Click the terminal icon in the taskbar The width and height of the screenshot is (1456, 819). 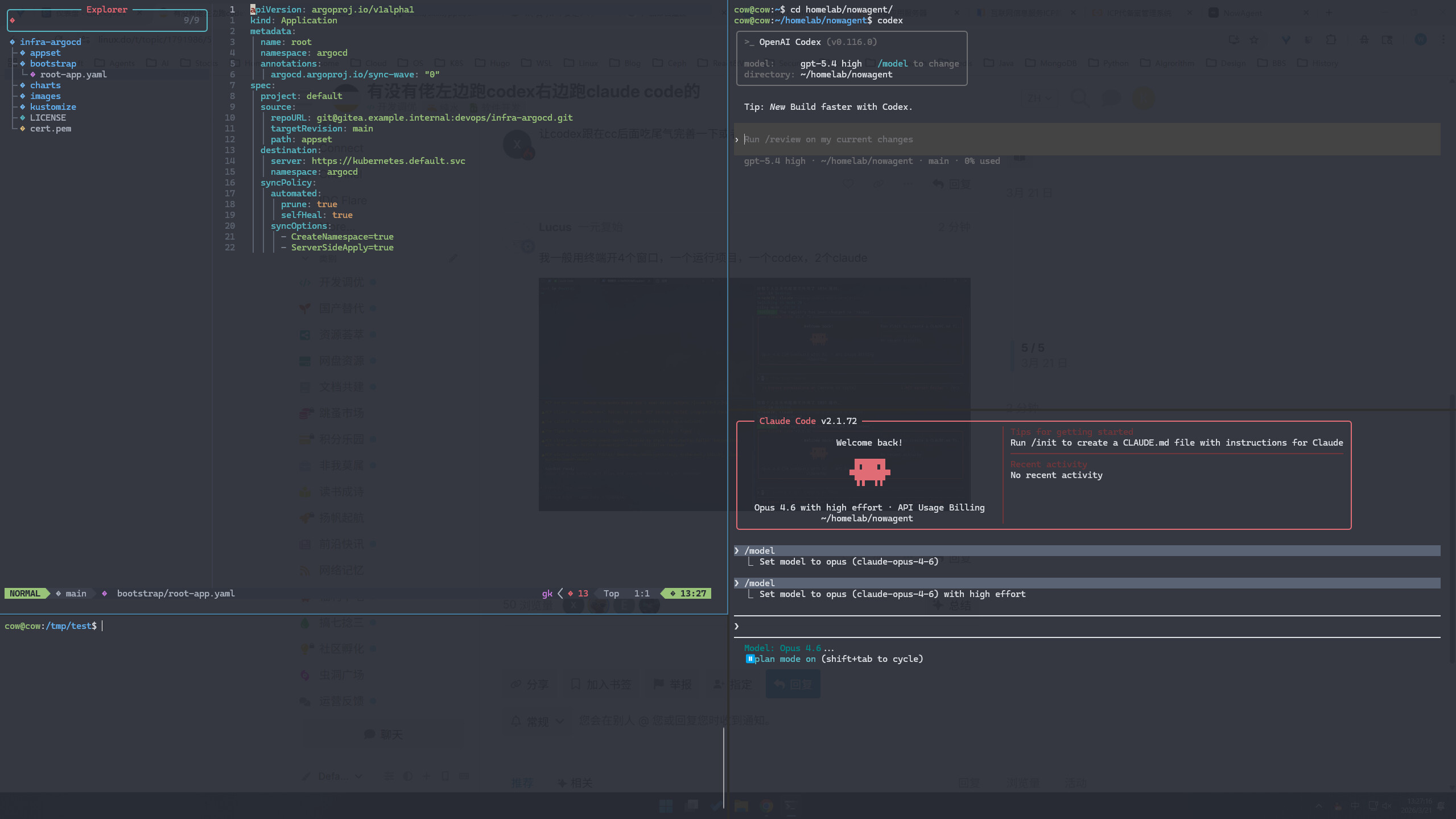(791, 806)
